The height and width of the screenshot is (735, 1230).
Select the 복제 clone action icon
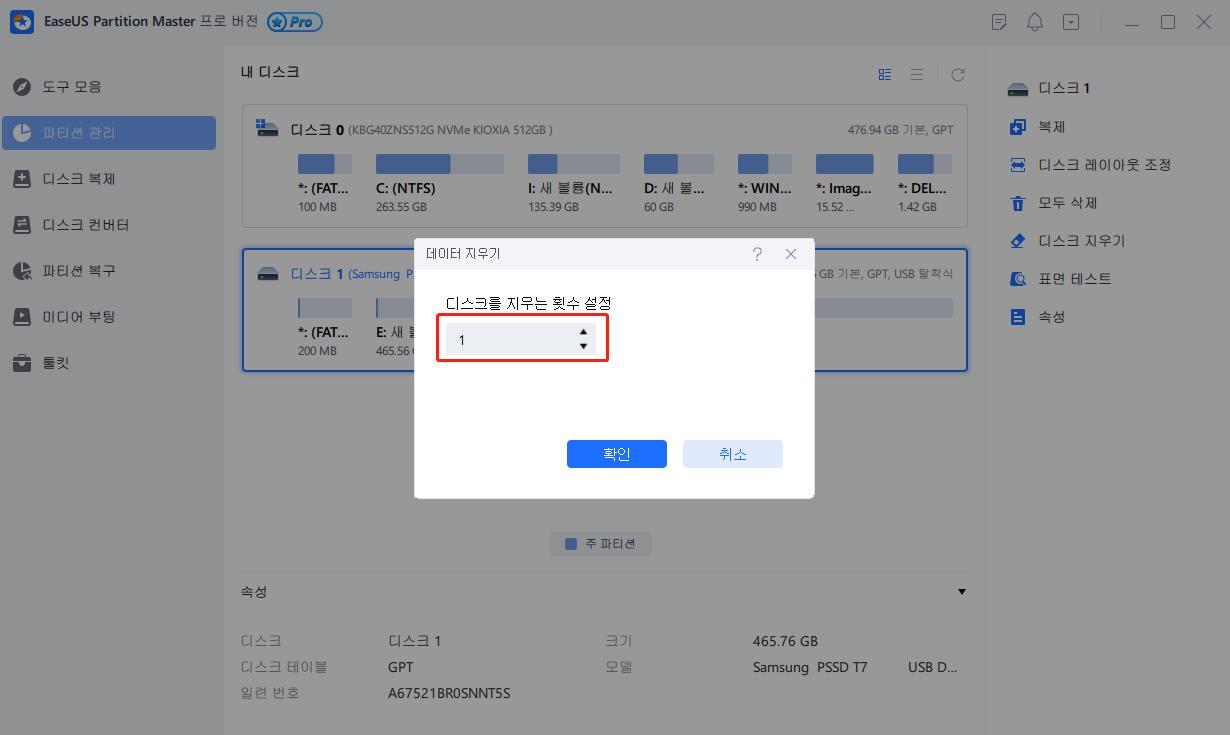(1018, 127)
